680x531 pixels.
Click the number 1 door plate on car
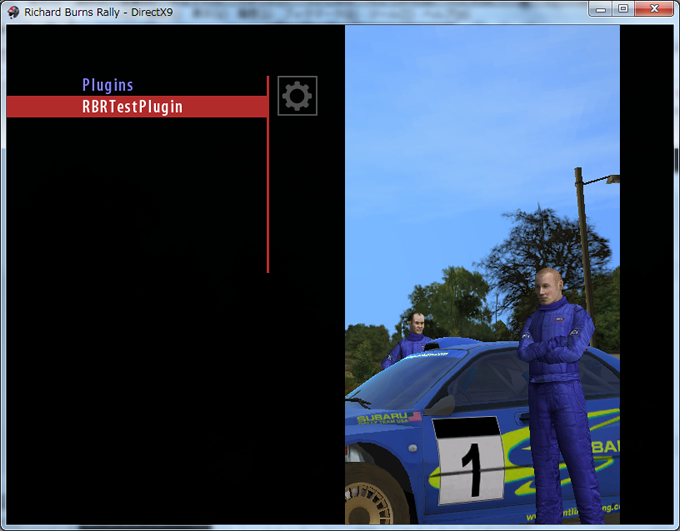click(x=470, y=460)
